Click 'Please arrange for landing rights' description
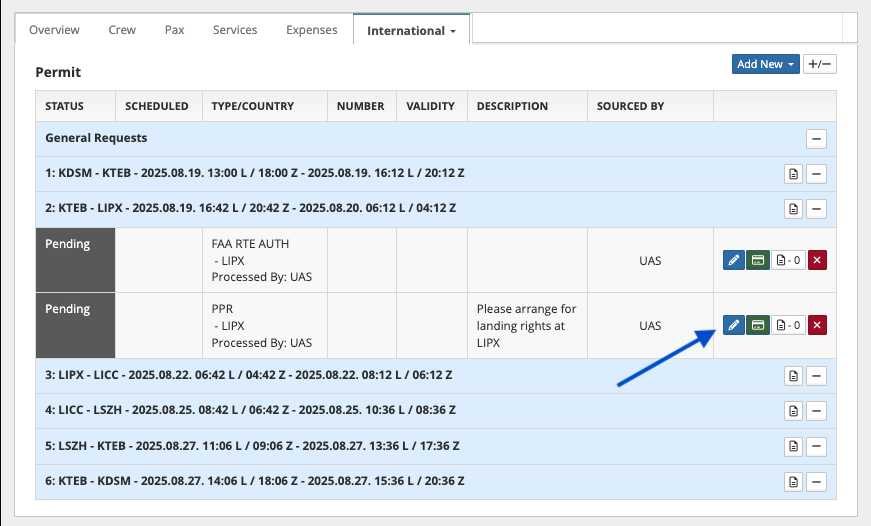 (527, 325)
